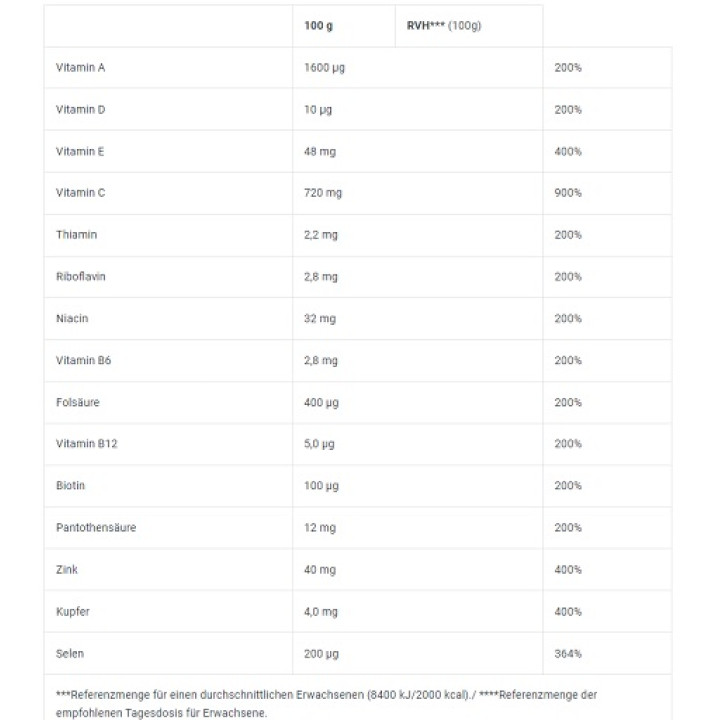Click the RVH*** (100g) column header
The image size is (720, 720).
click(444, 26)
